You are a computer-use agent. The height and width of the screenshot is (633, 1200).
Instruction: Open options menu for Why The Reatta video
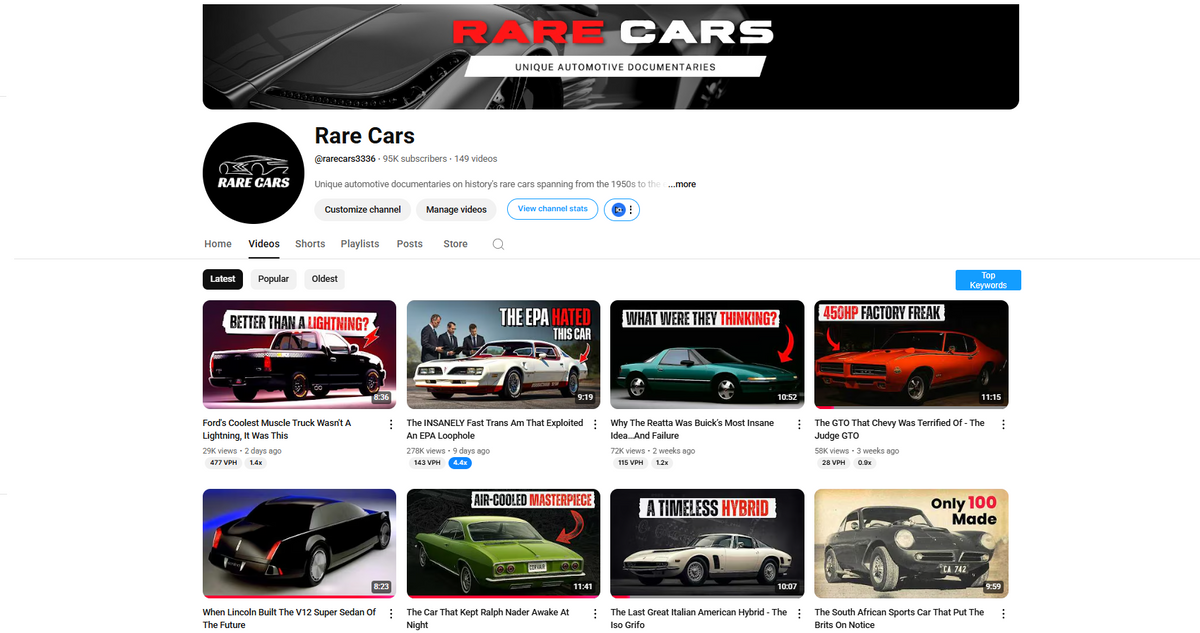click(x=799, y=424)
